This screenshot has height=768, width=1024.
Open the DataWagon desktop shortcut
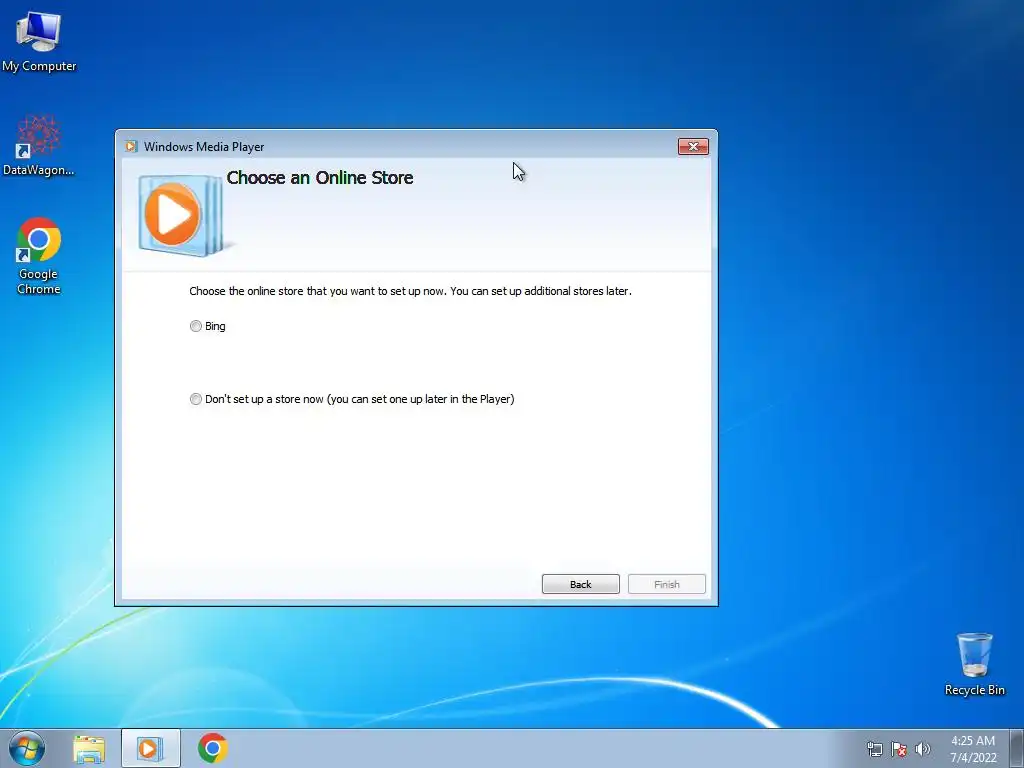coord(39,145)
